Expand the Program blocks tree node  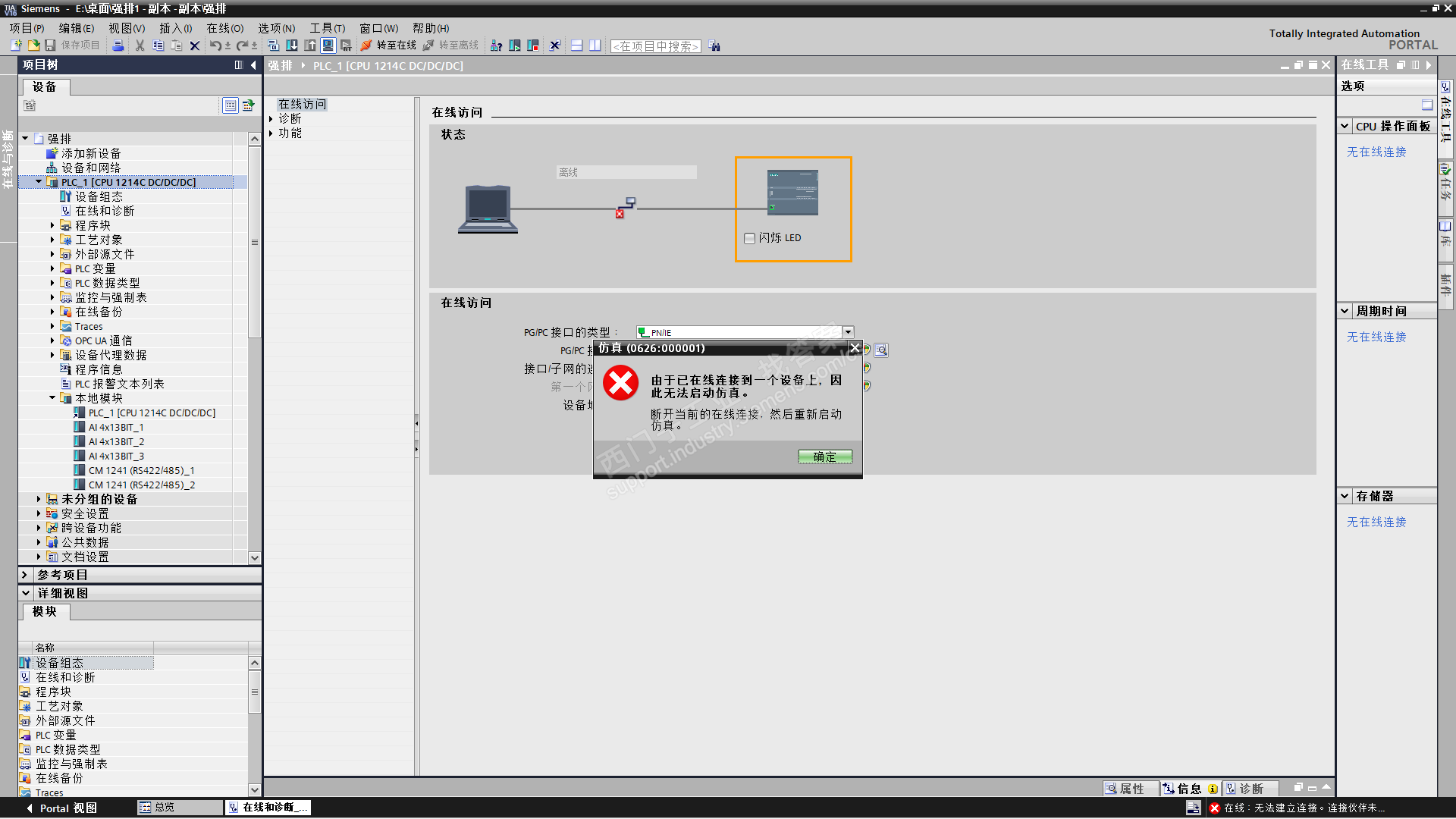coord(52,225)
